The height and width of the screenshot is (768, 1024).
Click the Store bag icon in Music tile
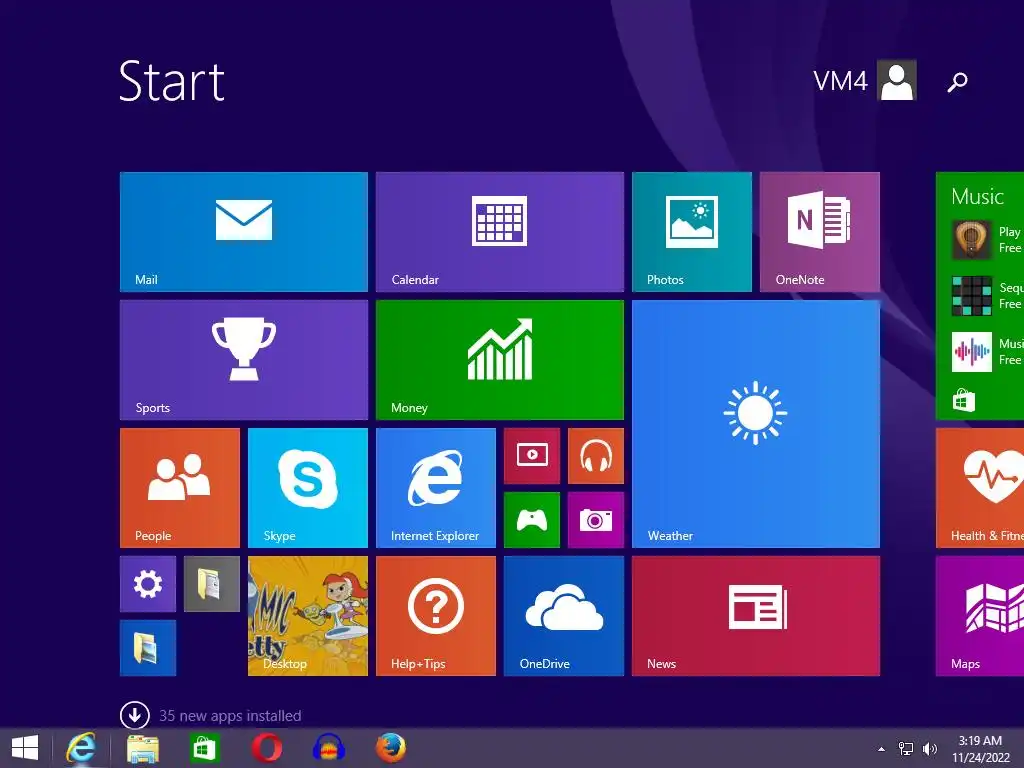(x=963, y=400)
